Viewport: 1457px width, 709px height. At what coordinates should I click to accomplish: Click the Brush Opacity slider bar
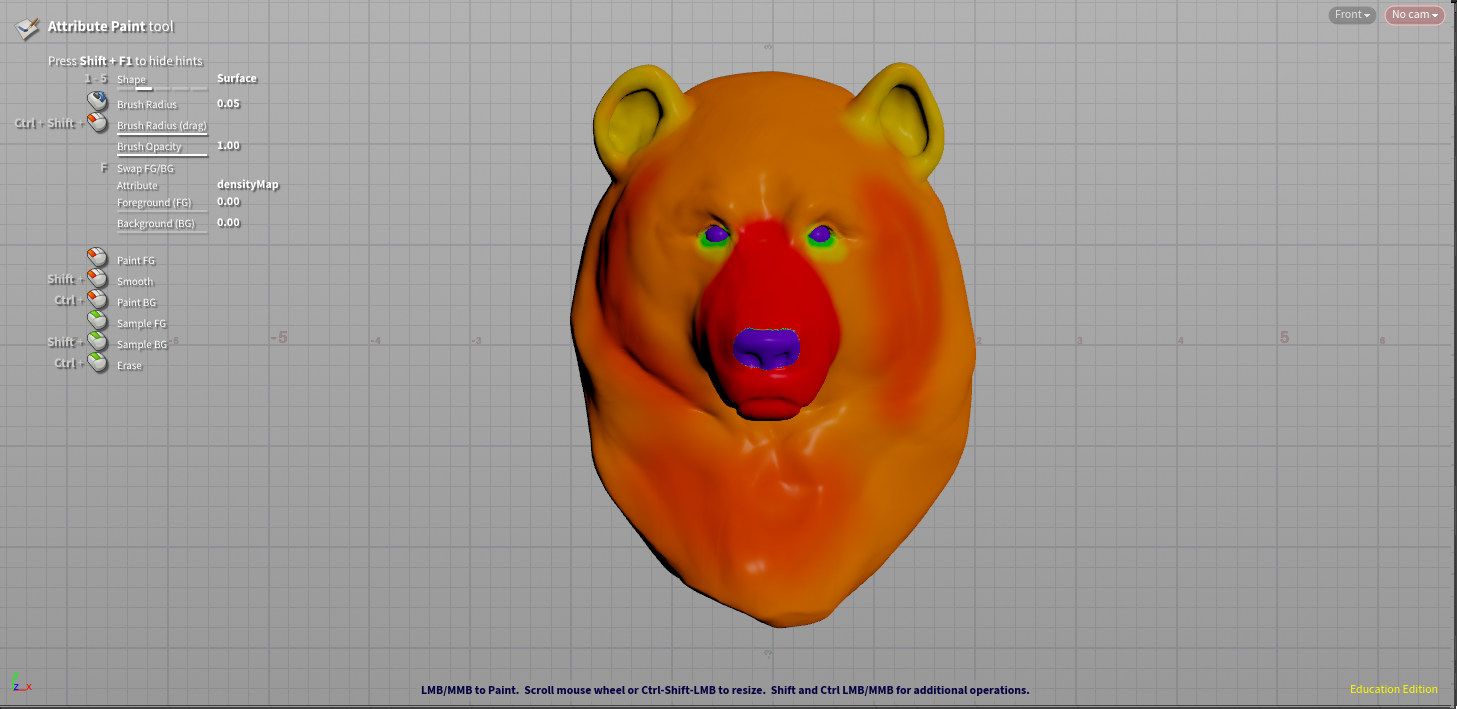coord(162,156)
